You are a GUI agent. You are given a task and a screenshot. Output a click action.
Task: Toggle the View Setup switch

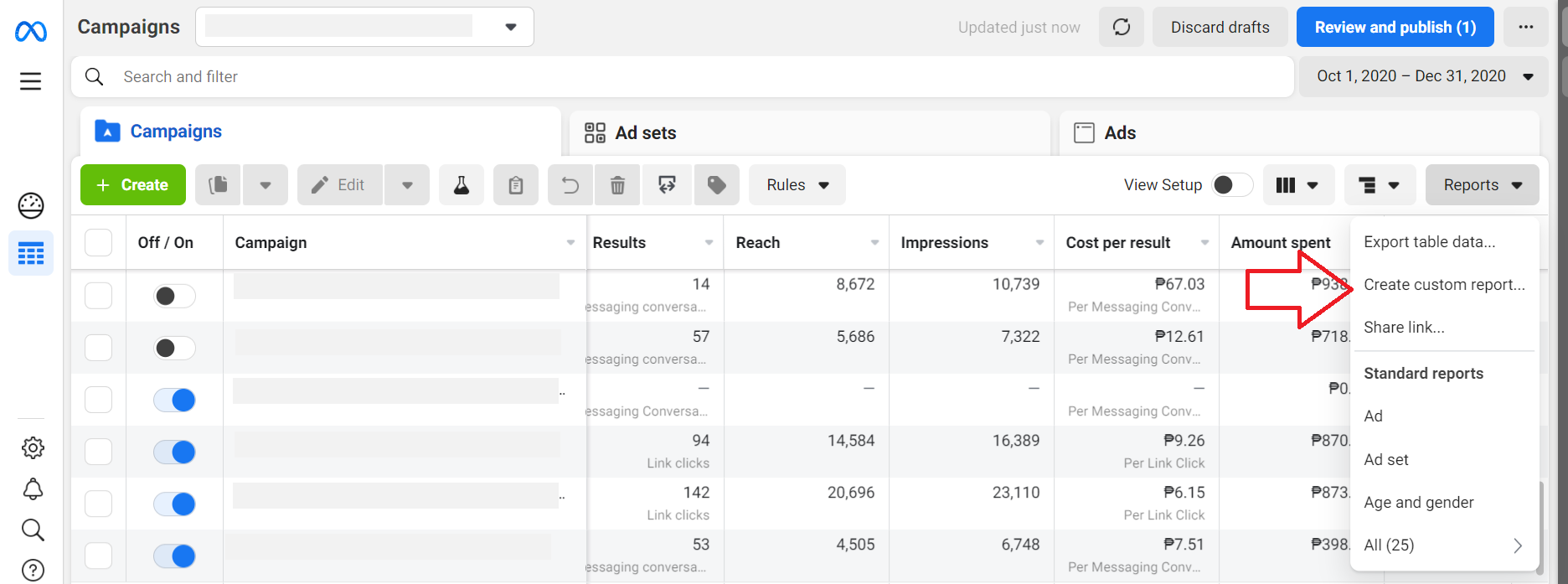point(1232,185)
